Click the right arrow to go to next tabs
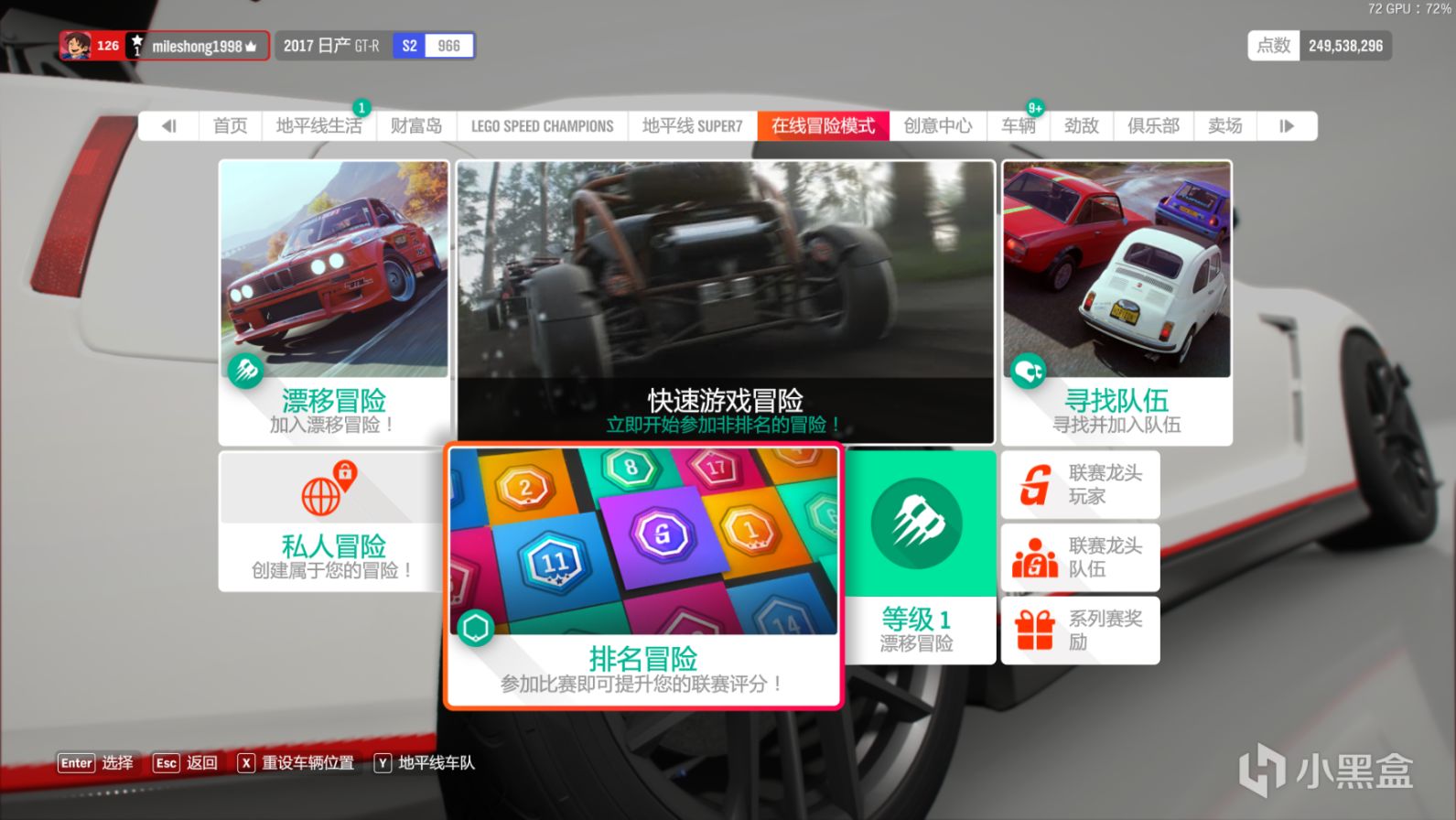 pos(1287,126)
